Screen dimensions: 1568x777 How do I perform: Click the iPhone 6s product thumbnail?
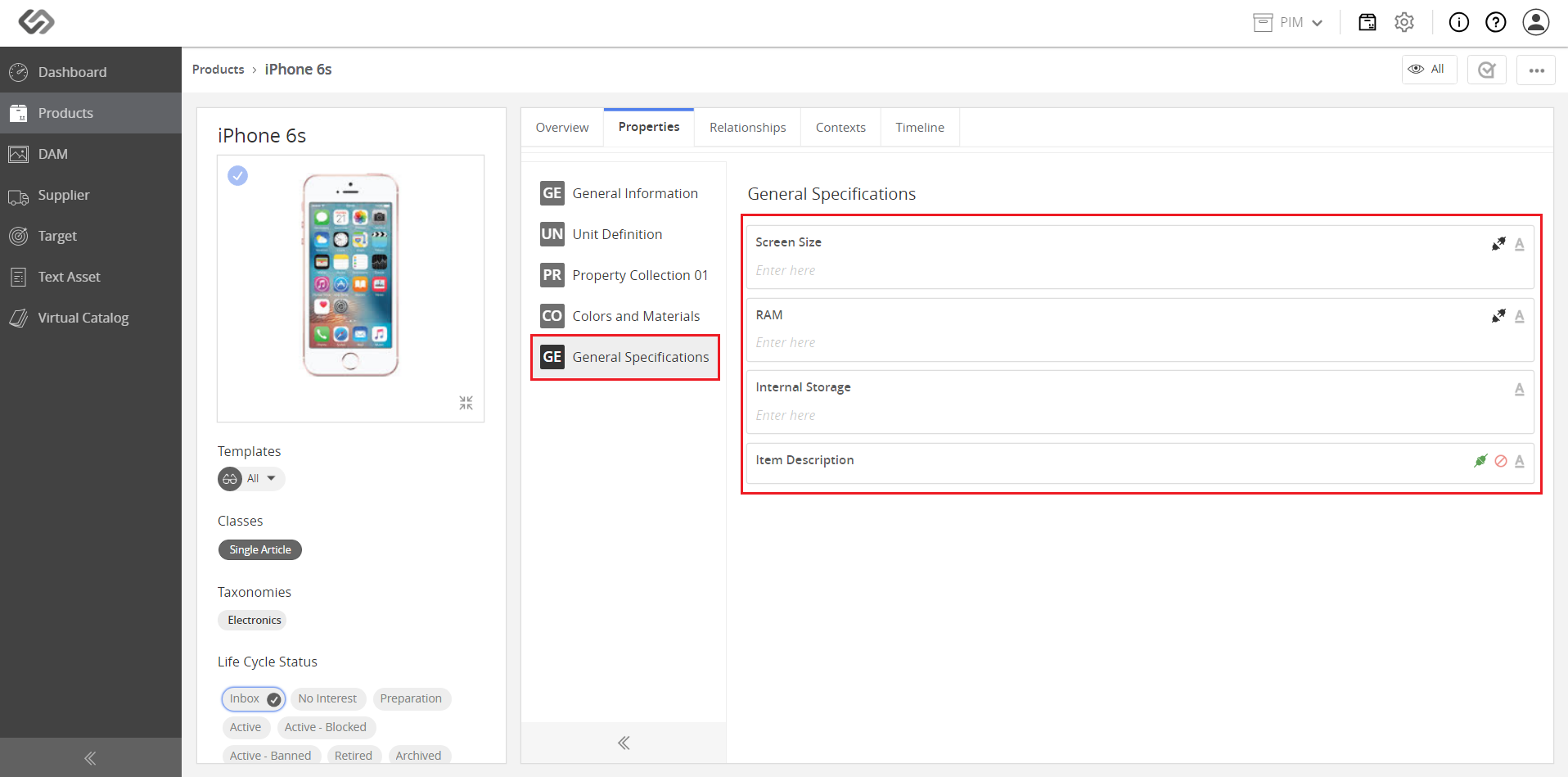[x=351, y=275]
